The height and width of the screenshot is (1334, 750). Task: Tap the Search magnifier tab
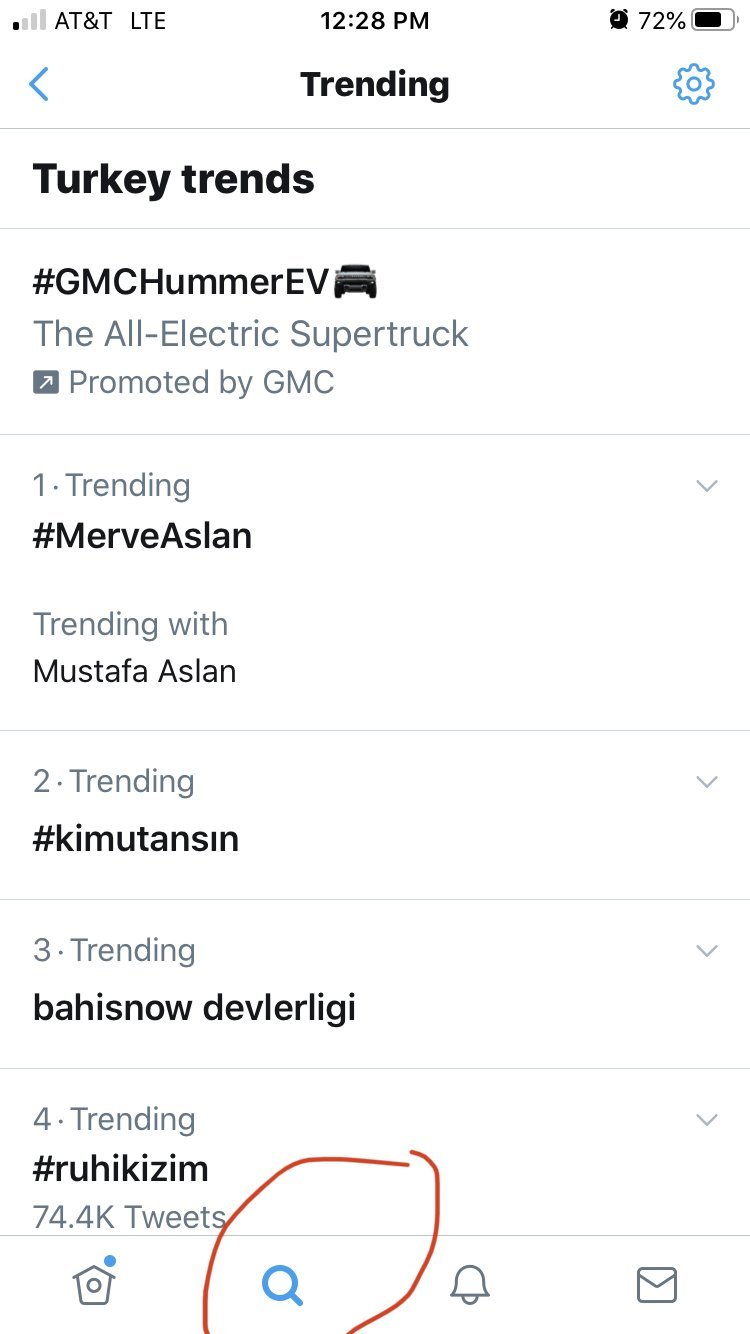click(x=283, y=1285)
